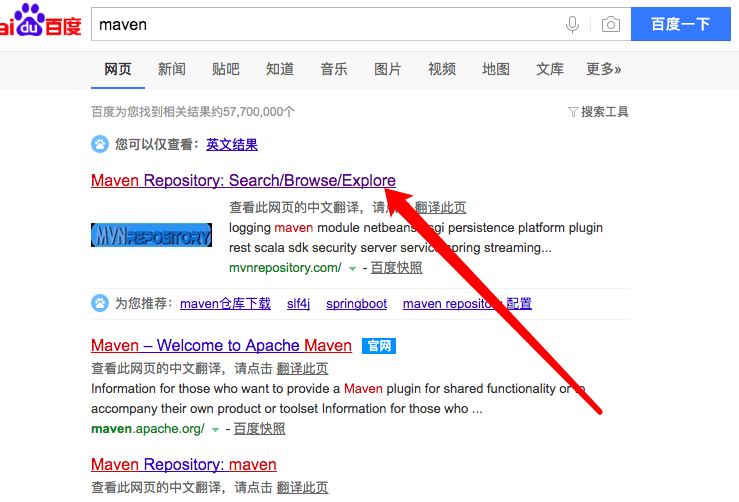Screen dimensions: 739x502
Task: Click the 官网 badge
Action: (379, 346)
